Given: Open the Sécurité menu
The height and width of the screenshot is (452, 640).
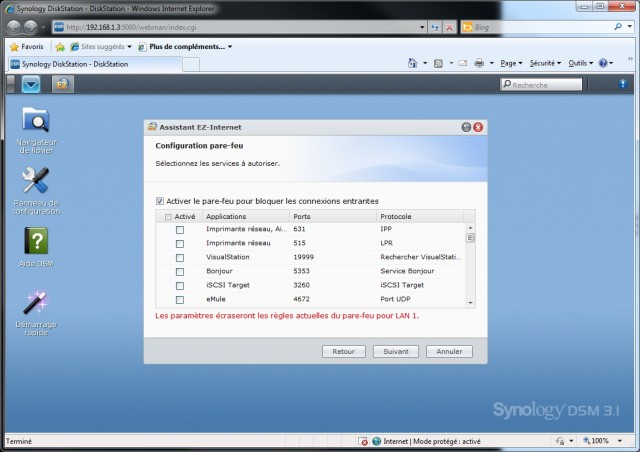Looking at the screenshot, I should [545, 63].
